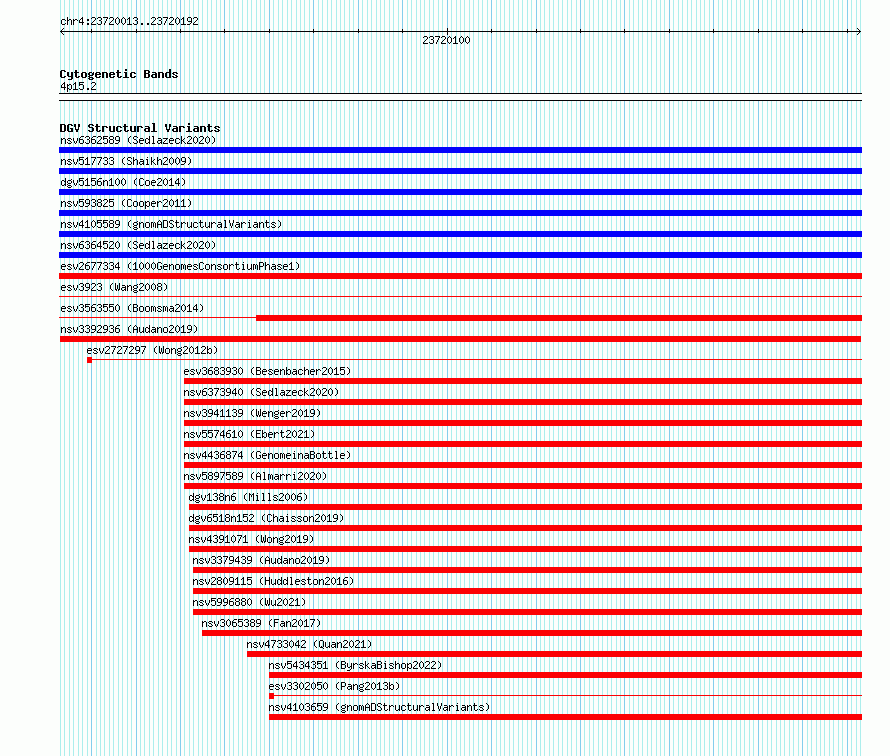890x756 pixels.
Task: Select dgv138n6 (Mills2006) label
Action: pos(248,497)
